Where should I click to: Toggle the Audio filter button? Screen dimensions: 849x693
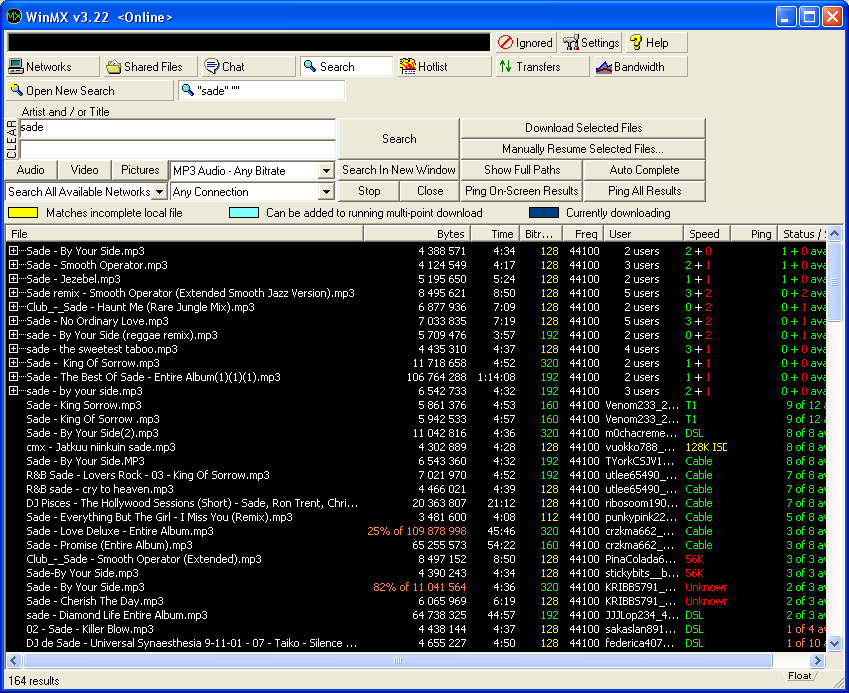31,170
